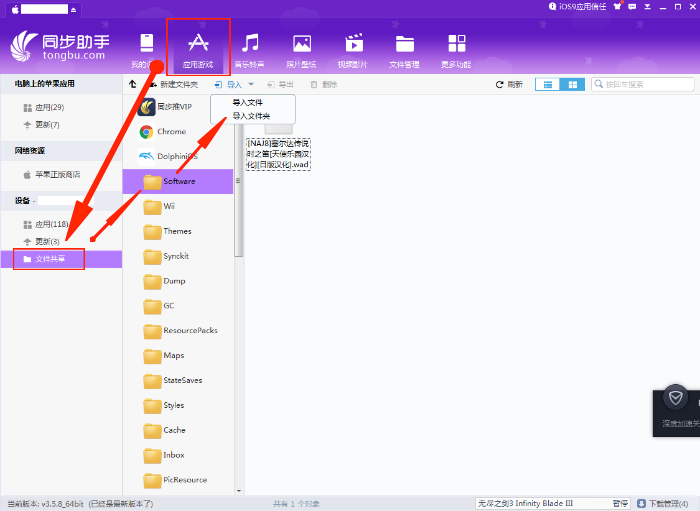Select the .wad file thumbnail
This screenshot has width=700, height=511.
278,147
